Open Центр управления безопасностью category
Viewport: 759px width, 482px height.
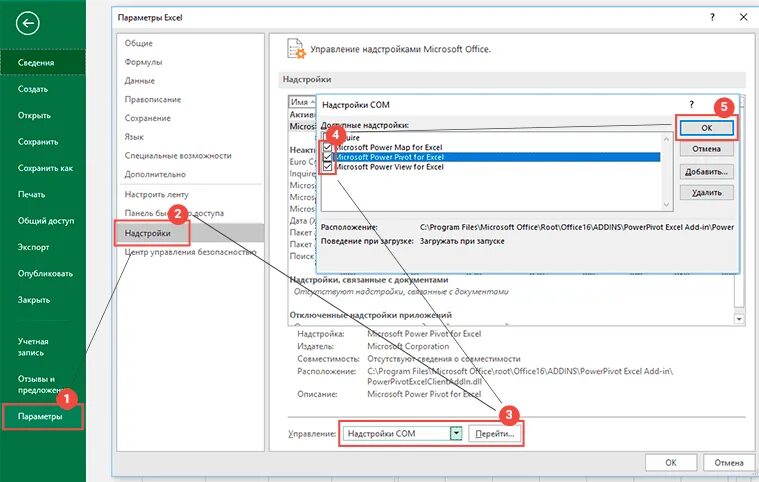[191, 252]
